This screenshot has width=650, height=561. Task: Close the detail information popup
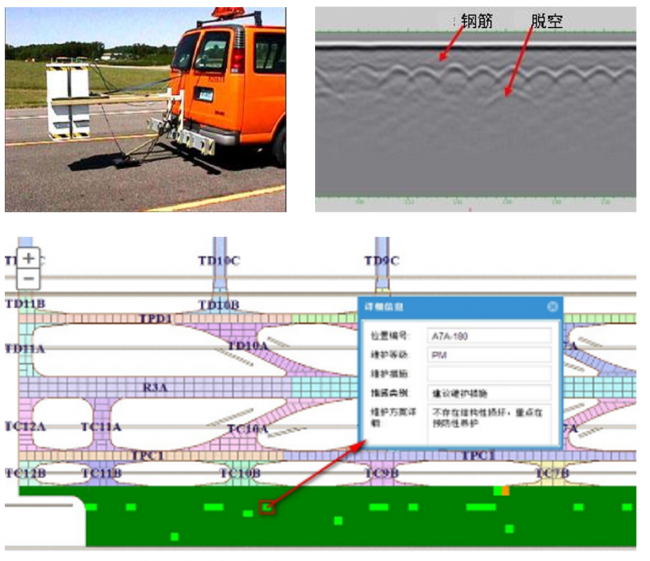(551, 307)
